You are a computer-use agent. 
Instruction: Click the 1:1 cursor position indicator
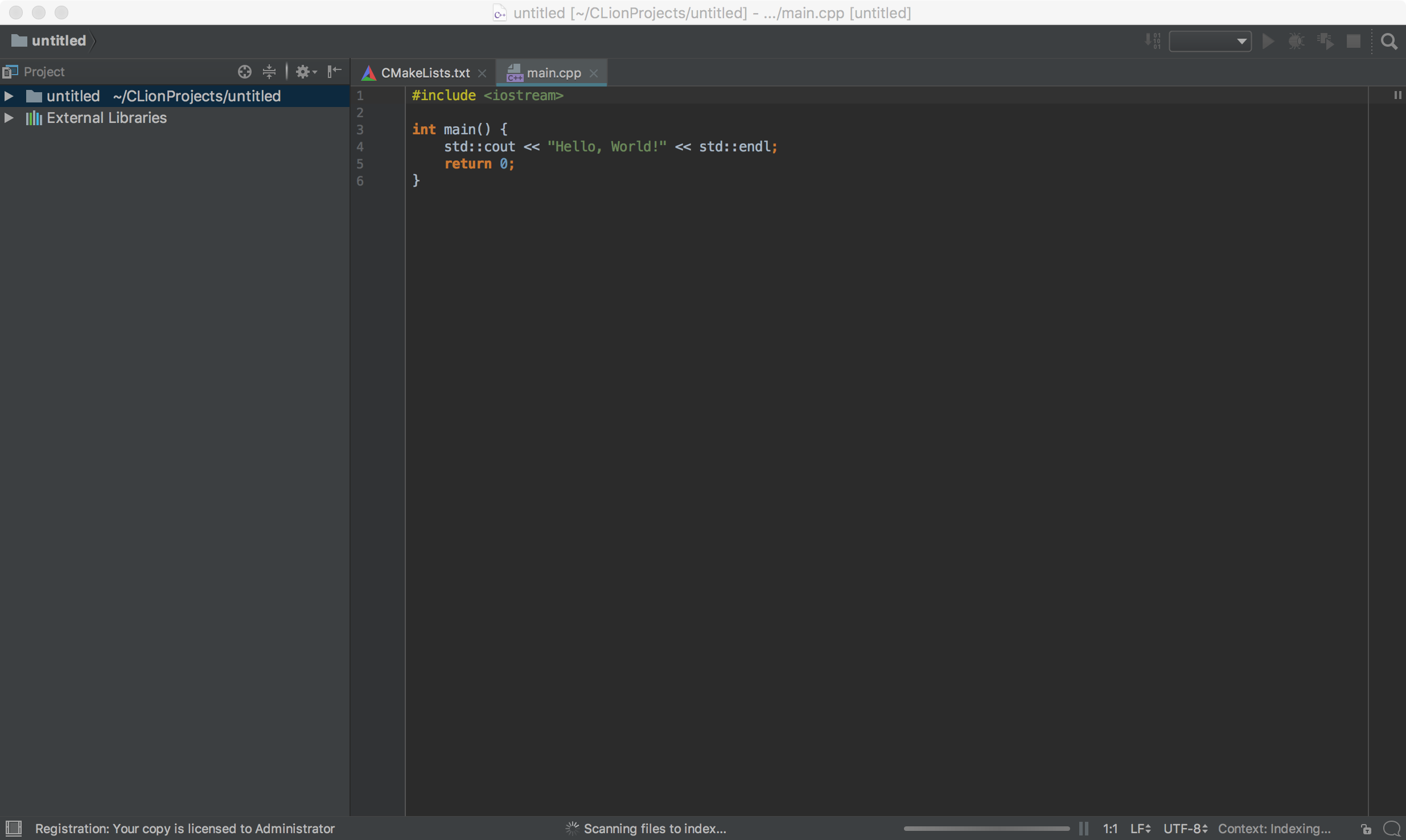pyautogui.click(x=1110, y=829)
